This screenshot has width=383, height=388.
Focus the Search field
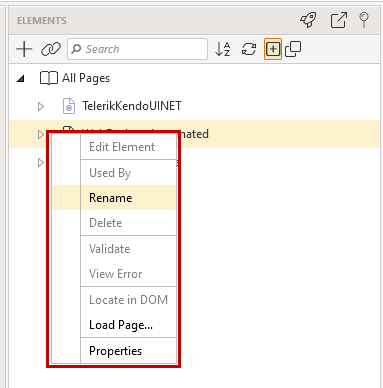137,49
